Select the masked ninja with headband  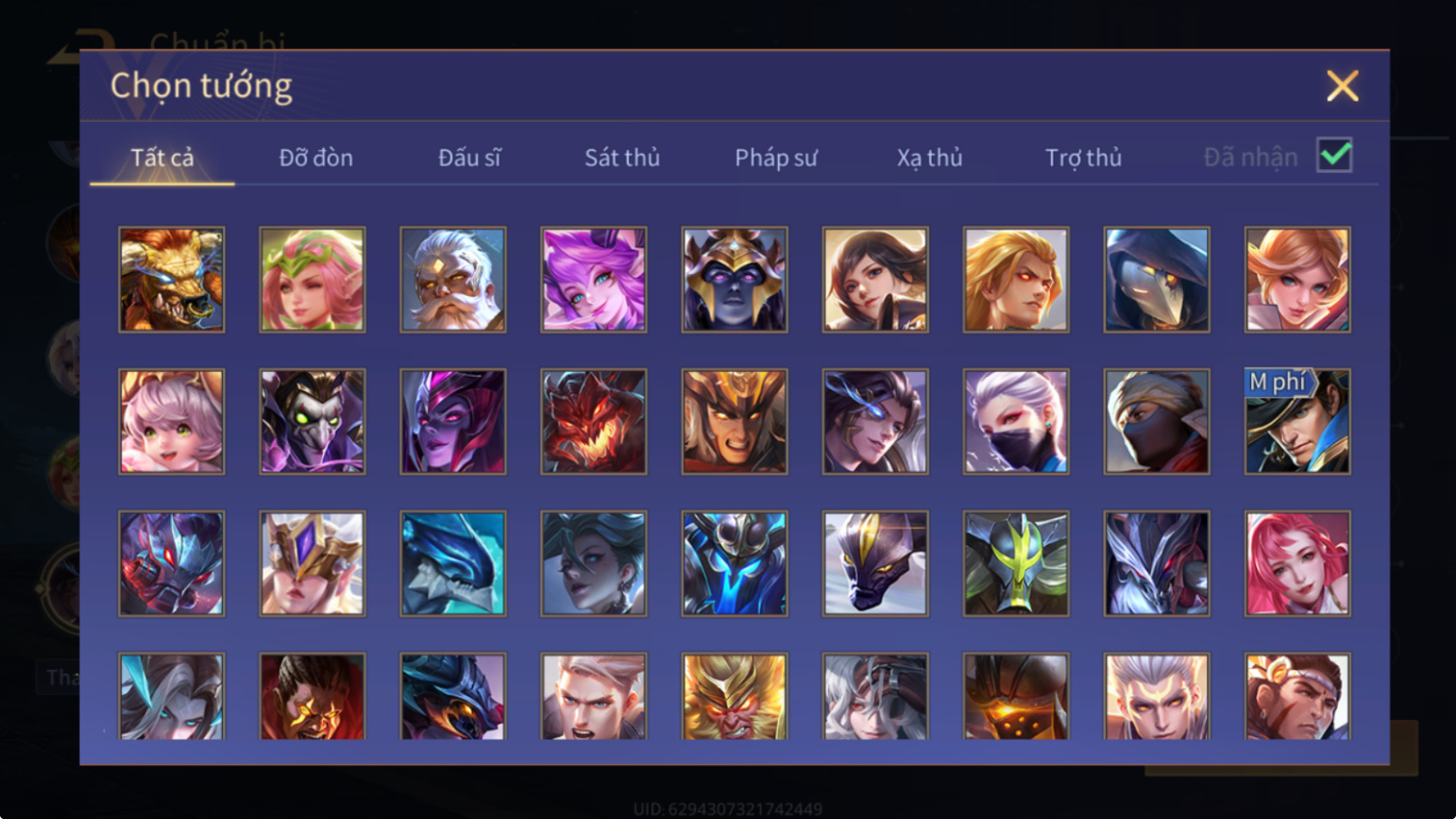click(x=1157, y=421)
